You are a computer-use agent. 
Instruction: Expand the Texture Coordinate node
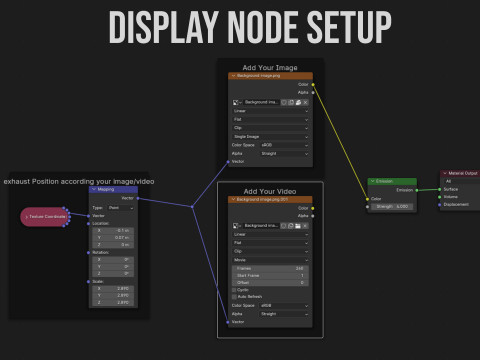pyautogui.click(x=27, y=217)
